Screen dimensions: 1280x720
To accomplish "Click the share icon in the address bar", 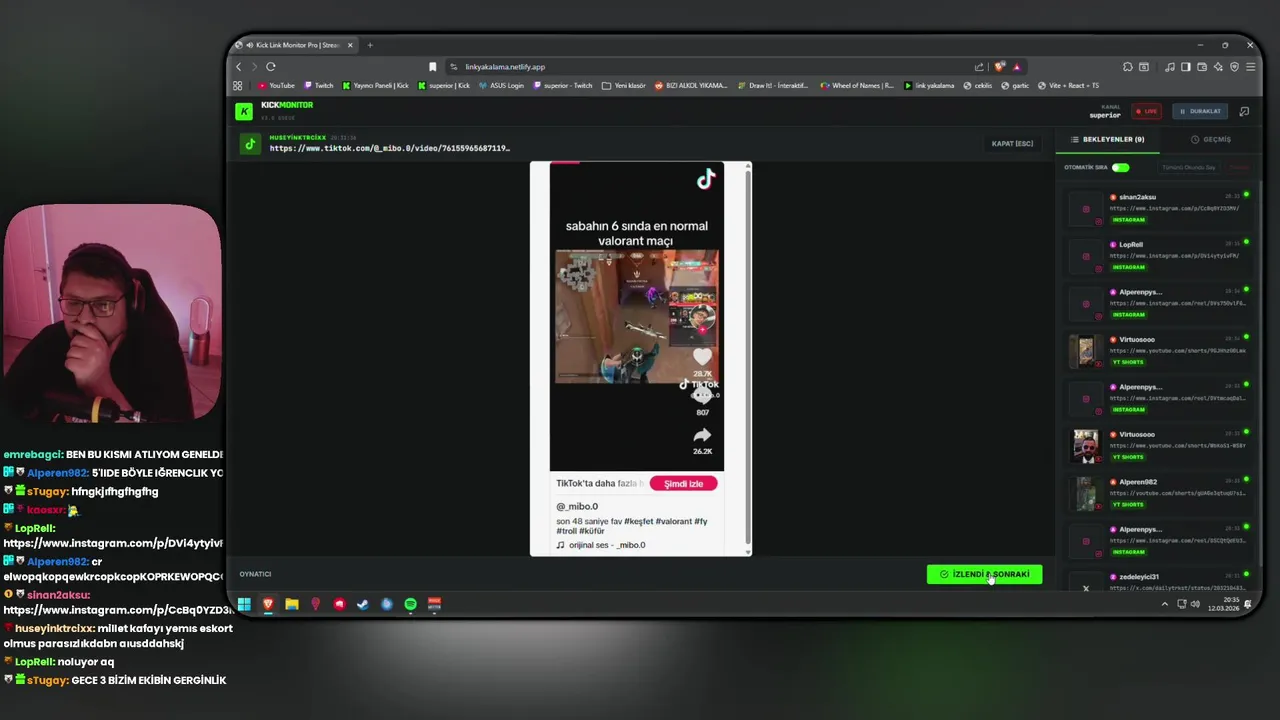I will [979, 67].
